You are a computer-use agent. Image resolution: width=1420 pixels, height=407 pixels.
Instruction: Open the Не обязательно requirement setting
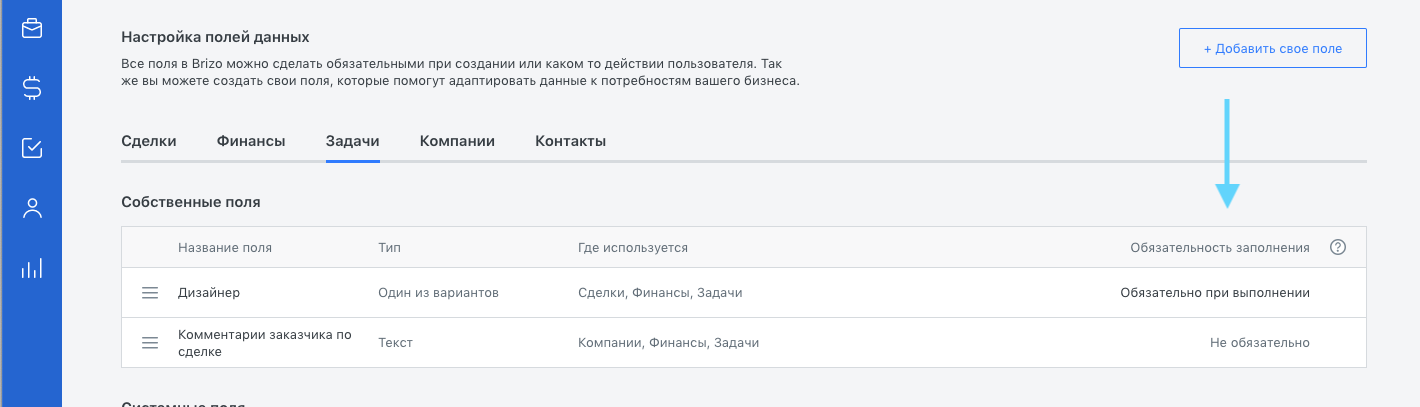1259,343
